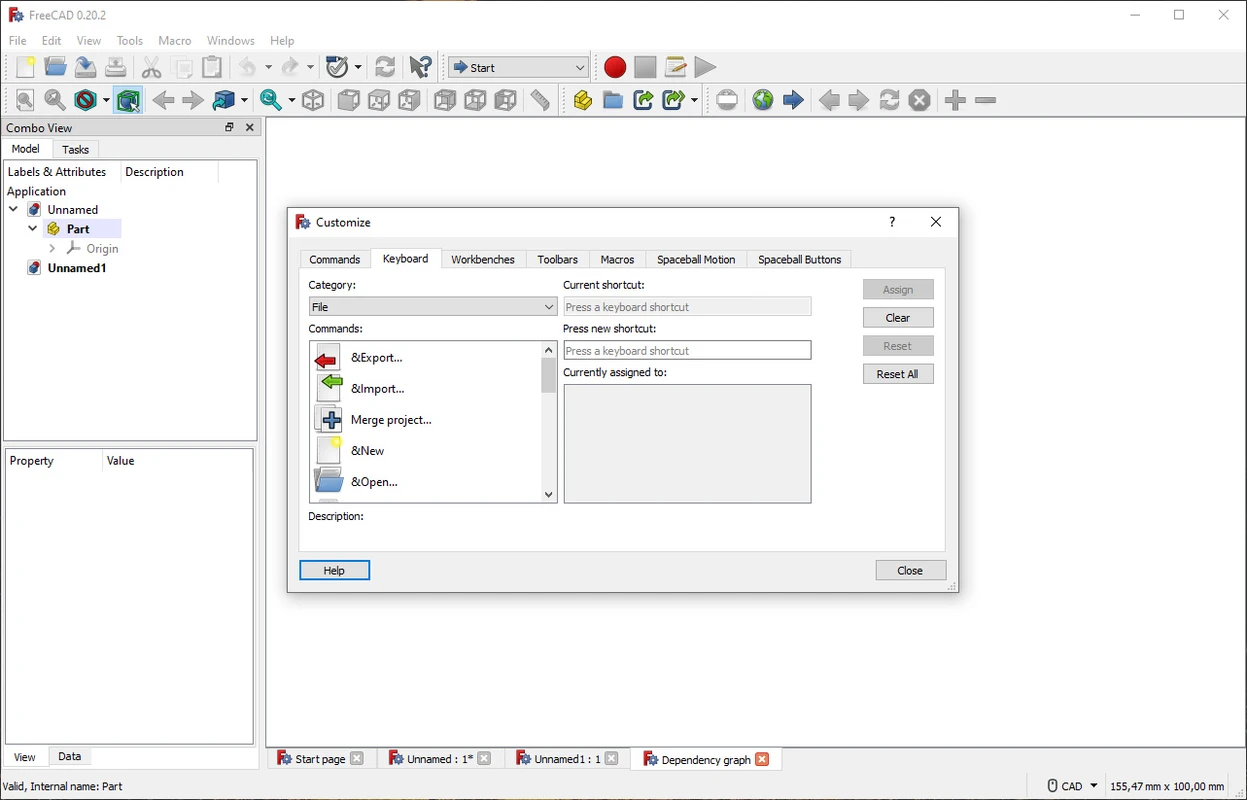Click the Fit selection magnifier icon
Screen dimensions: 1247x800
pyautogui.click(x=55, y=100)
